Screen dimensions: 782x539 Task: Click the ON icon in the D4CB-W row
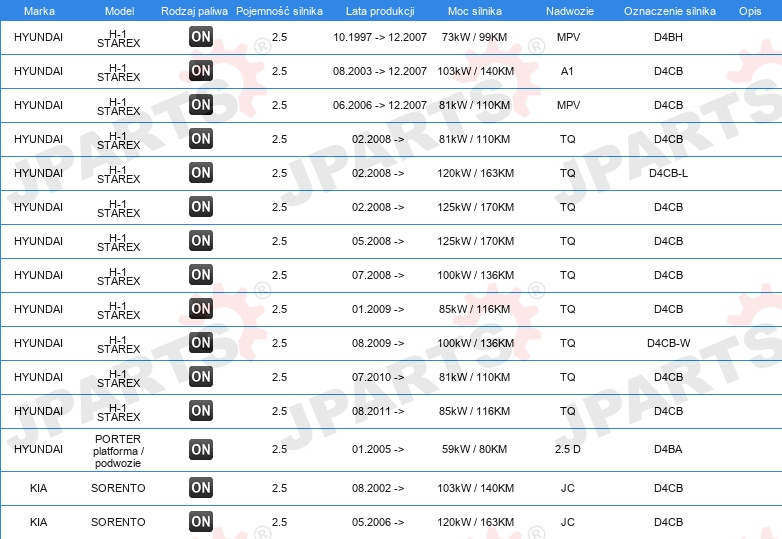pyautogui.click(x=201, y=343)
